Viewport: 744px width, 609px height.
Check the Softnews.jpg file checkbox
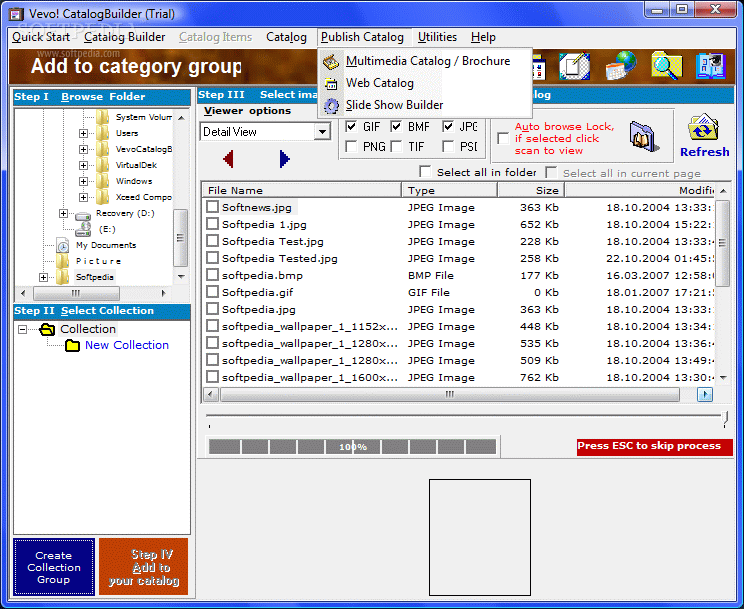[212, 206]
